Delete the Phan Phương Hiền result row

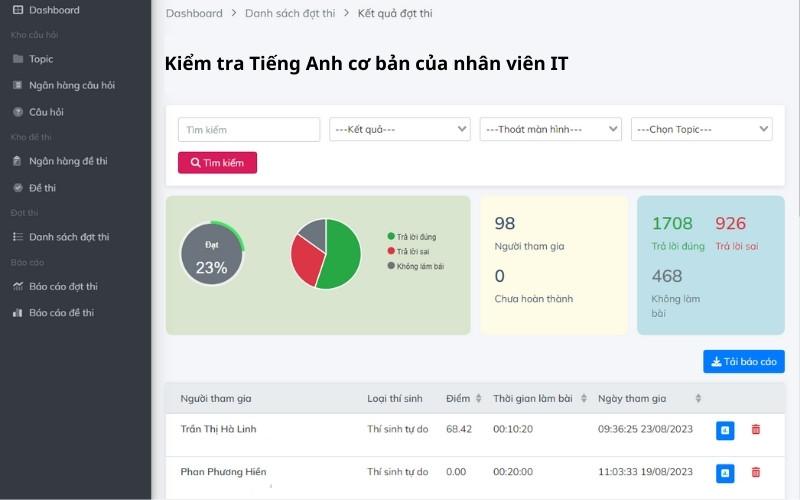click(x=756, y=472)
